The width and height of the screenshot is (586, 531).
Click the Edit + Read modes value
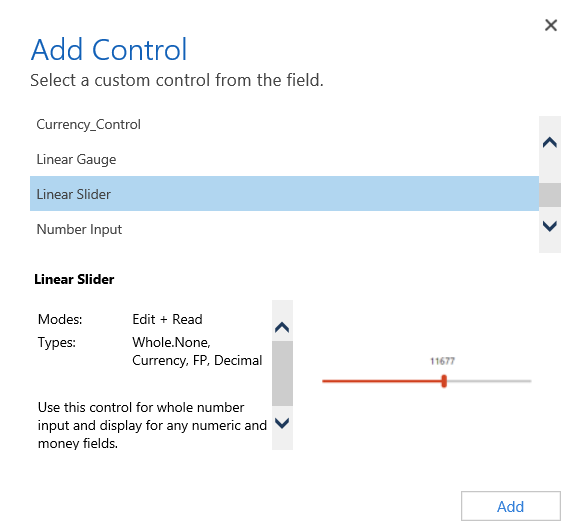(167, 319)
